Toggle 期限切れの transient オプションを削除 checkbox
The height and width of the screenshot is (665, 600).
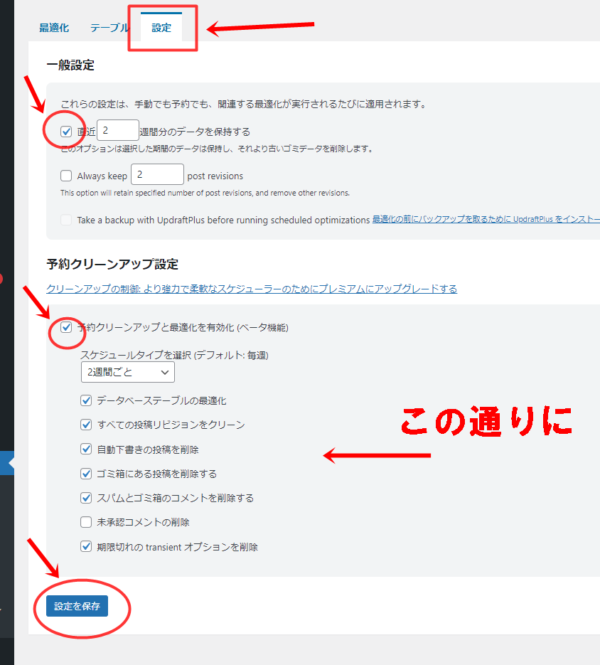coord(86,547)
